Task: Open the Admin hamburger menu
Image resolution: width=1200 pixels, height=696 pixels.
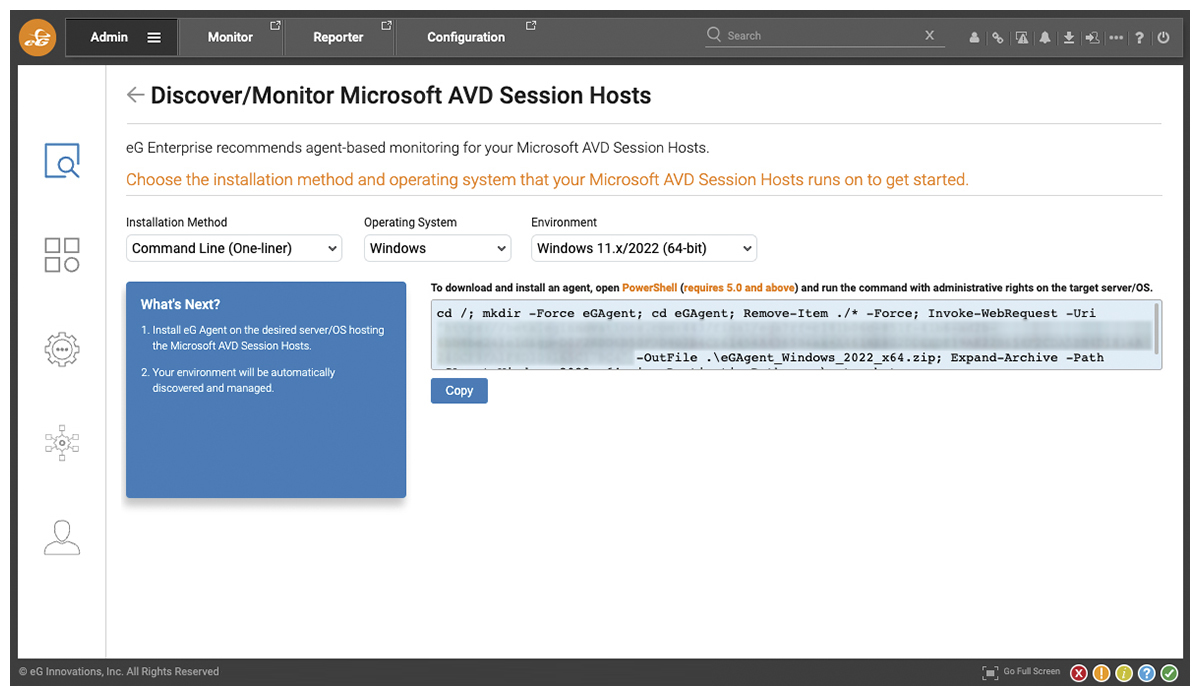Action: pyautogui.click(x=154, y=37)
